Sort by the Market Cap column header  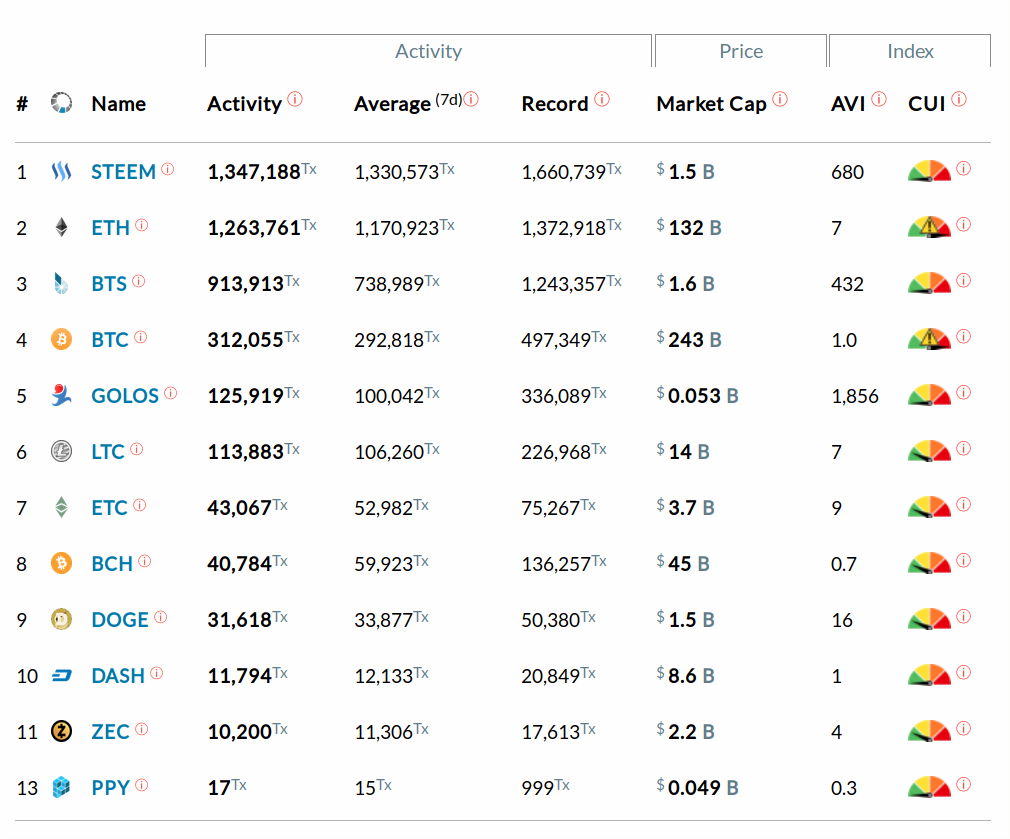pos(712,104)
